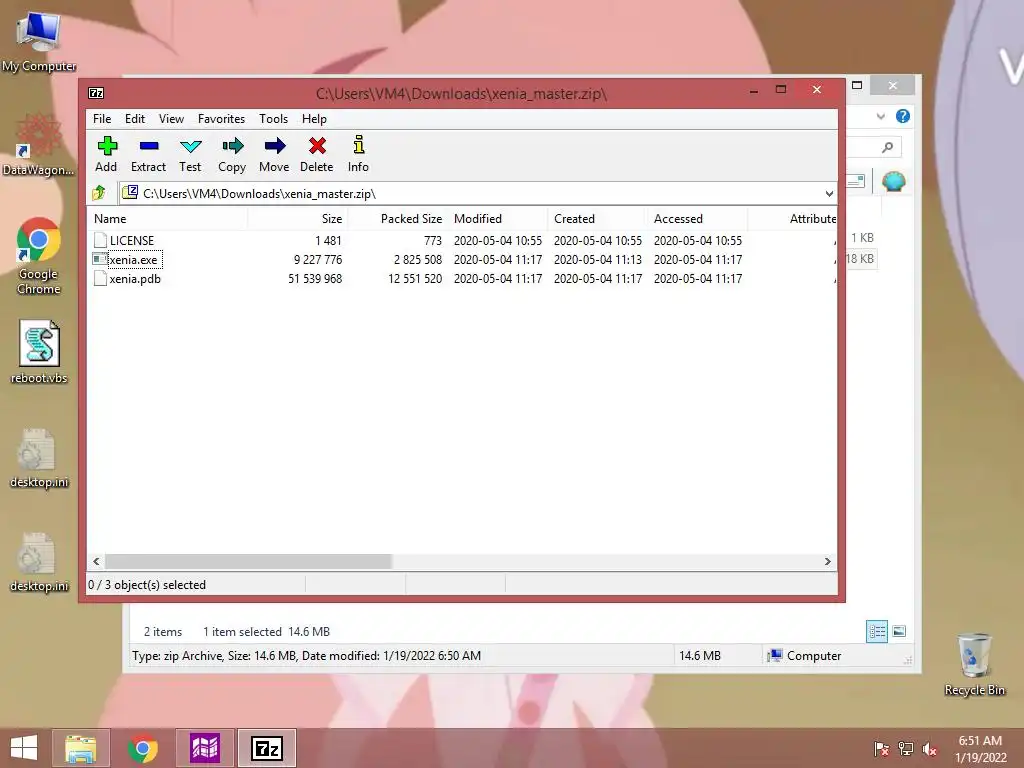Expand the Explorer ribbon chevron
This screenshot has height=768, width=1024.
(x=880, y=116)
